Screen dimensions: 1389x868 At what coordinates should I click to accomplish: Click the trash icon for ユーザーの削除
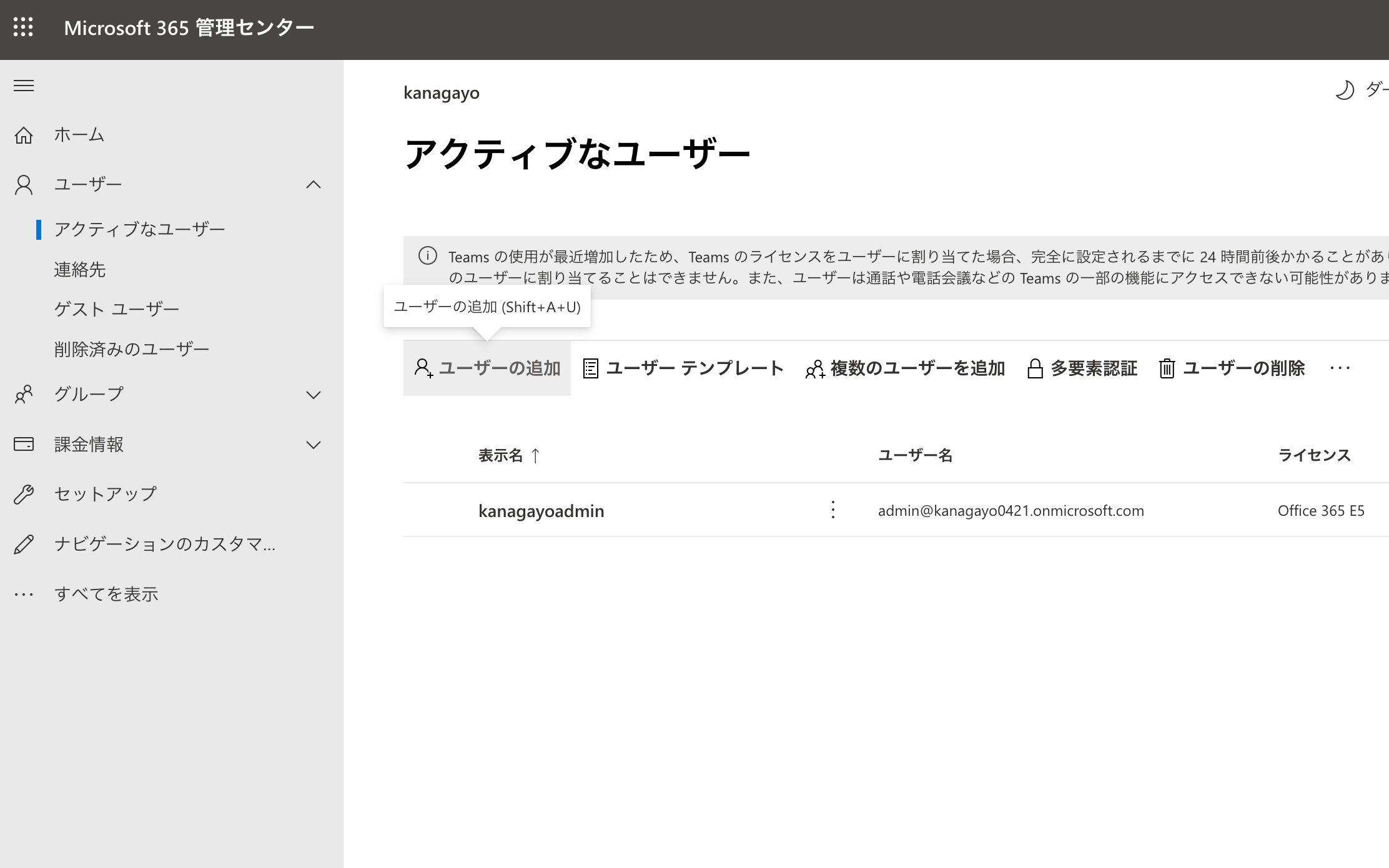pos(1167,368)
